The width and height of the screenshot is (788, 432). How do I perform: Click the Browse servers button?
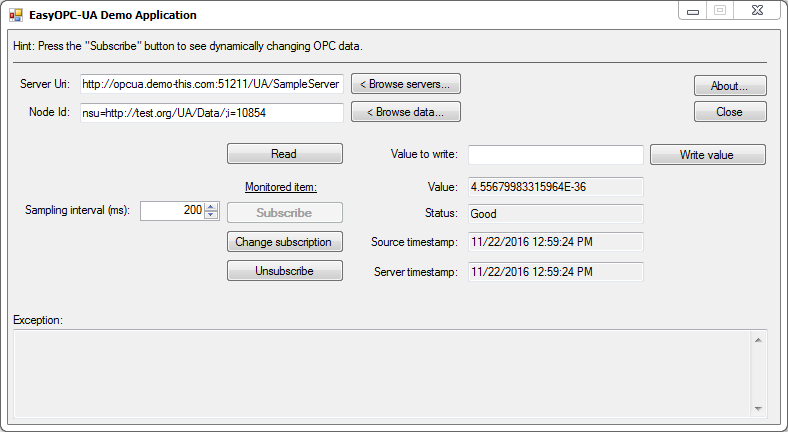point(405,83)
